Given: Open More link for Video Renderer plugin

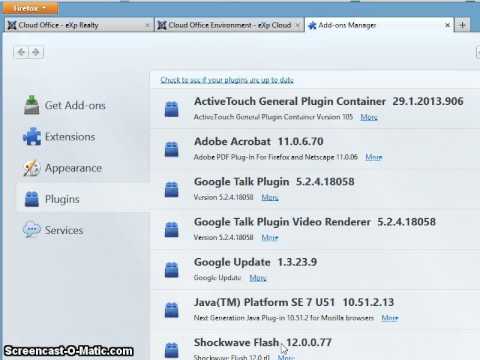Looking at the screenshot, I should [270, 237].
